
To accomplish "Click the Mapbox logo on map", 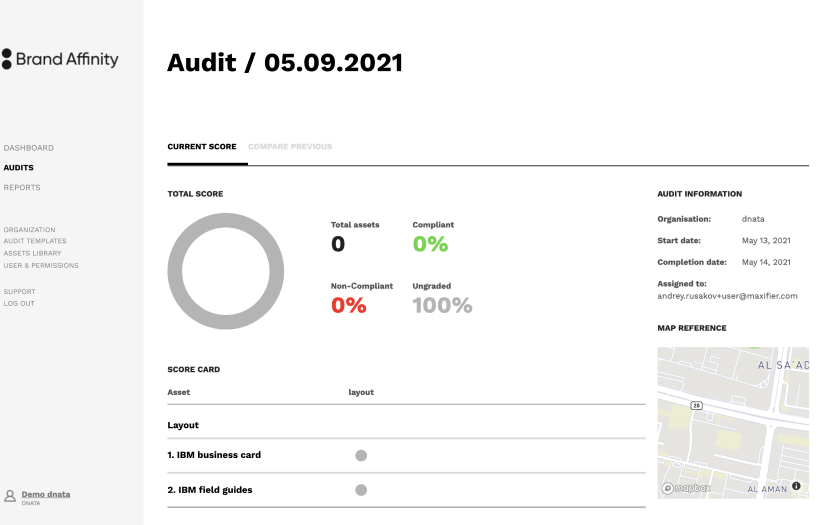I will coord(687,488).
